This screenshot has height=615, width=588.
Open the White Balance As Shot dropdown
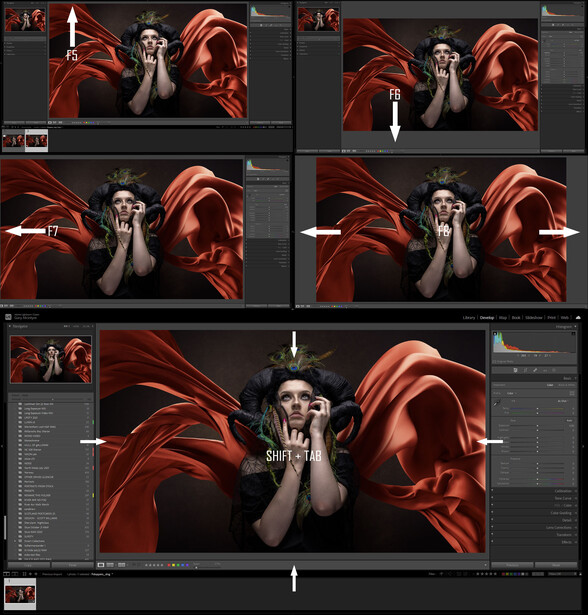point(563,401)
